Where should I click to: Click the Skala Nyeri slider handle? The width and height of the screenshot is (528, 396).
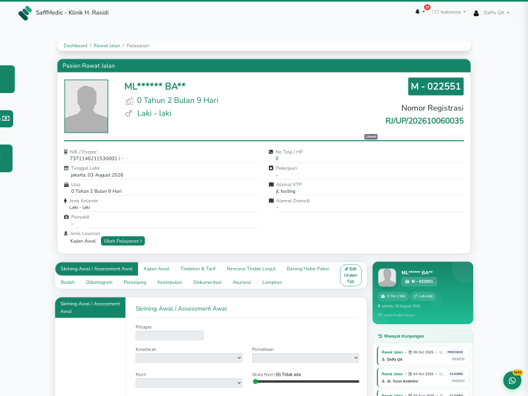(x=255, y=382)
